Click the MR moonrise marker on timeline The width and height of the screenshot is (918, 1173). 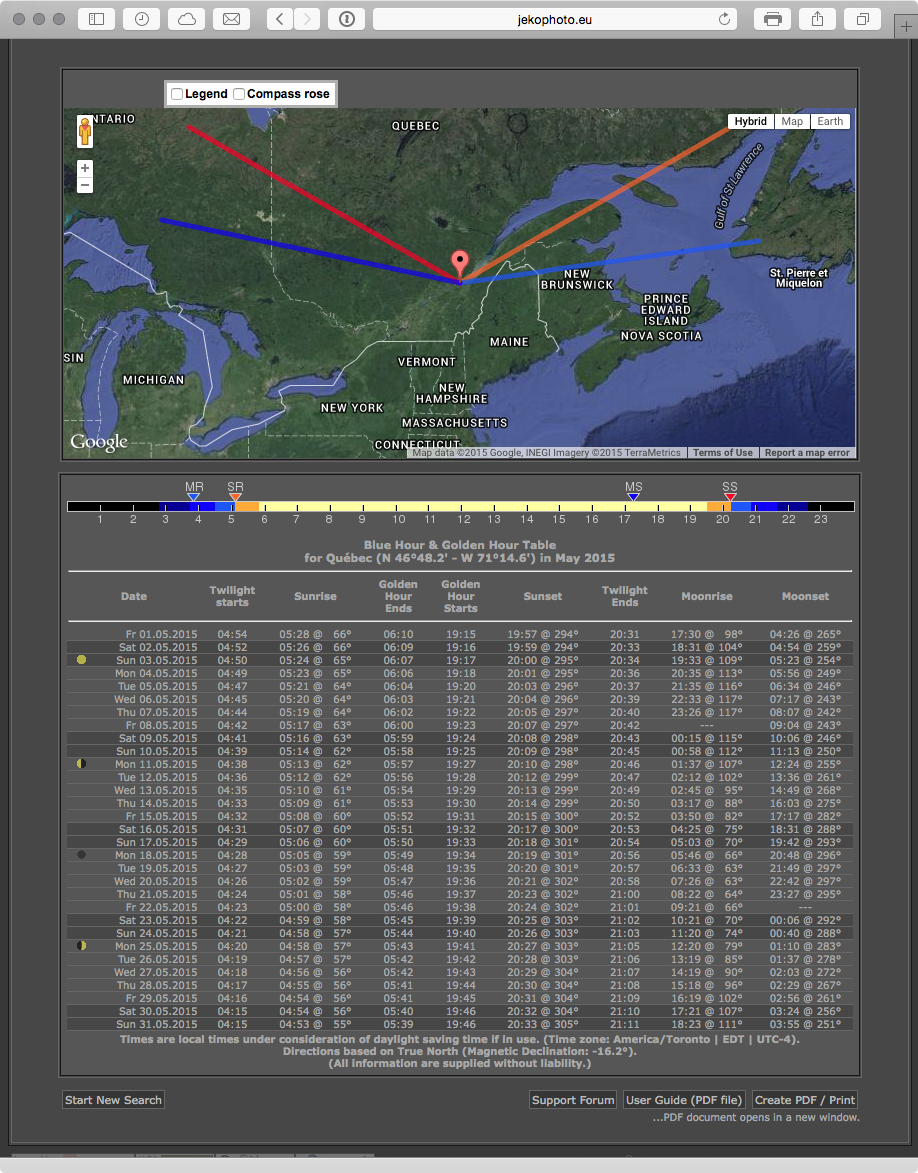194,496
